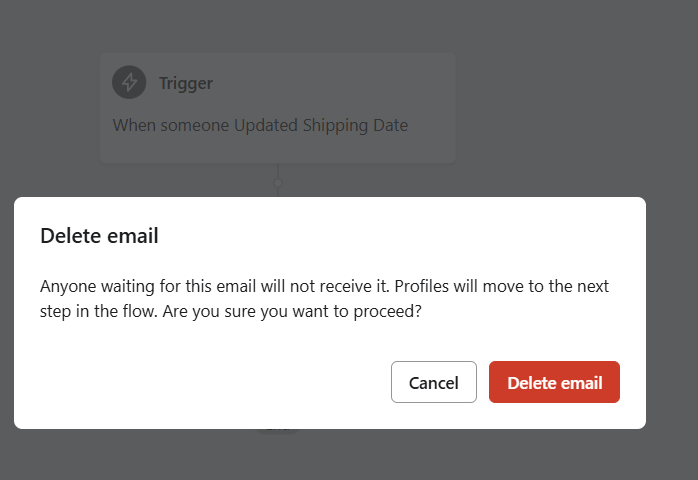Click the 'When someone Updated Shipping Date' text
This screenshot has height=480, width=698.
[x=260, y=125]
